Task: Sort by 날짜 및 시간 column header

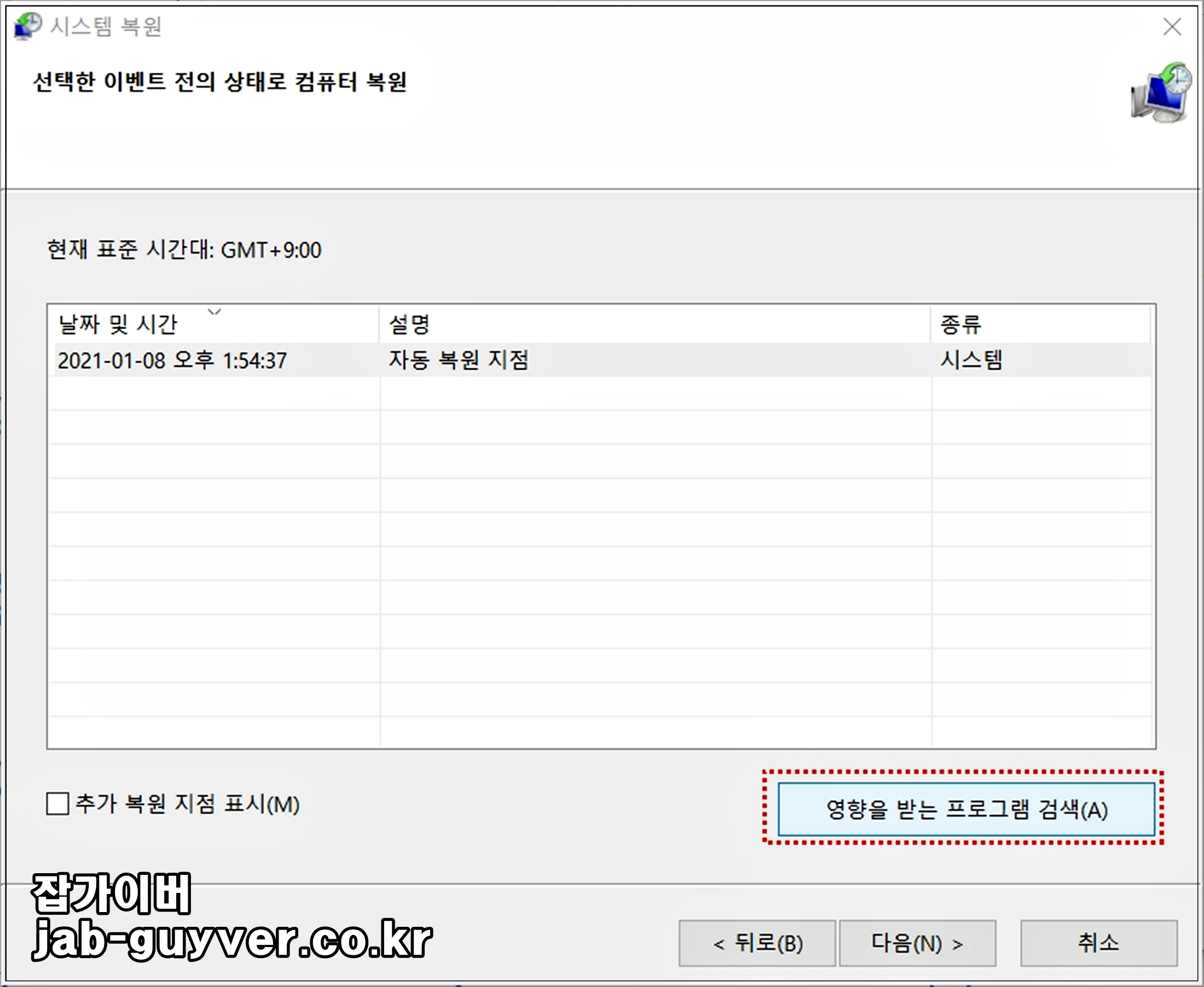Action: 118,324
